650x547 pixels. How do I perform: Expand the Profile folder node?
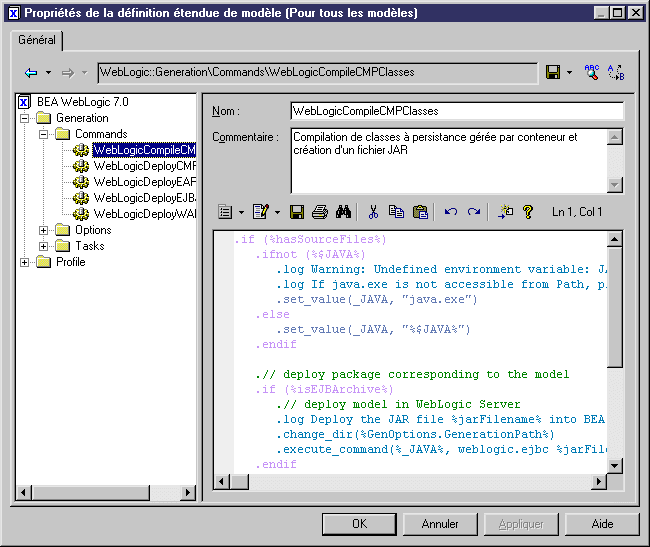[x=25, y=262]
